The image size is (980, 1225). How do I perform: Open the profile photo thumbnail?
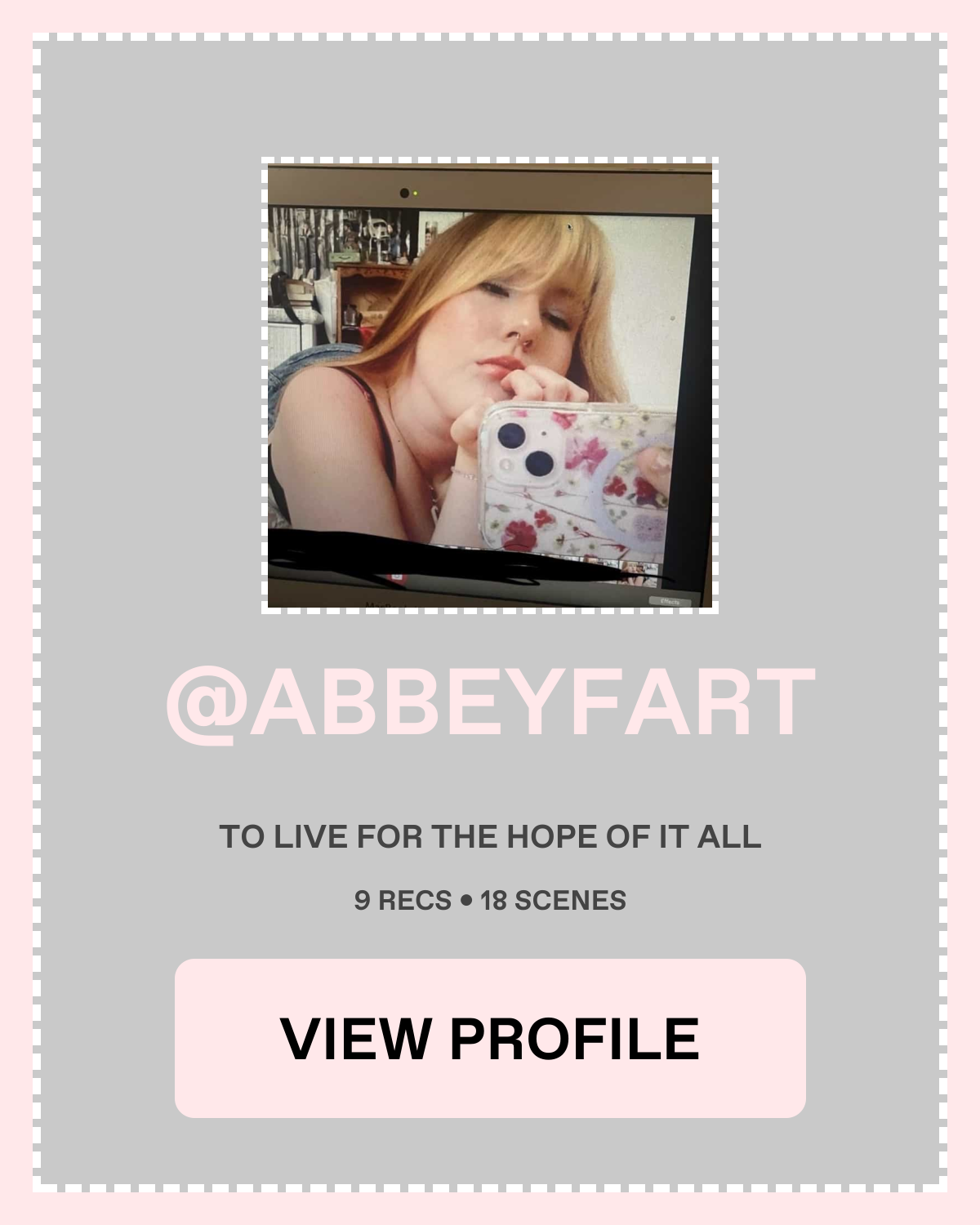(x=490, y=385)
